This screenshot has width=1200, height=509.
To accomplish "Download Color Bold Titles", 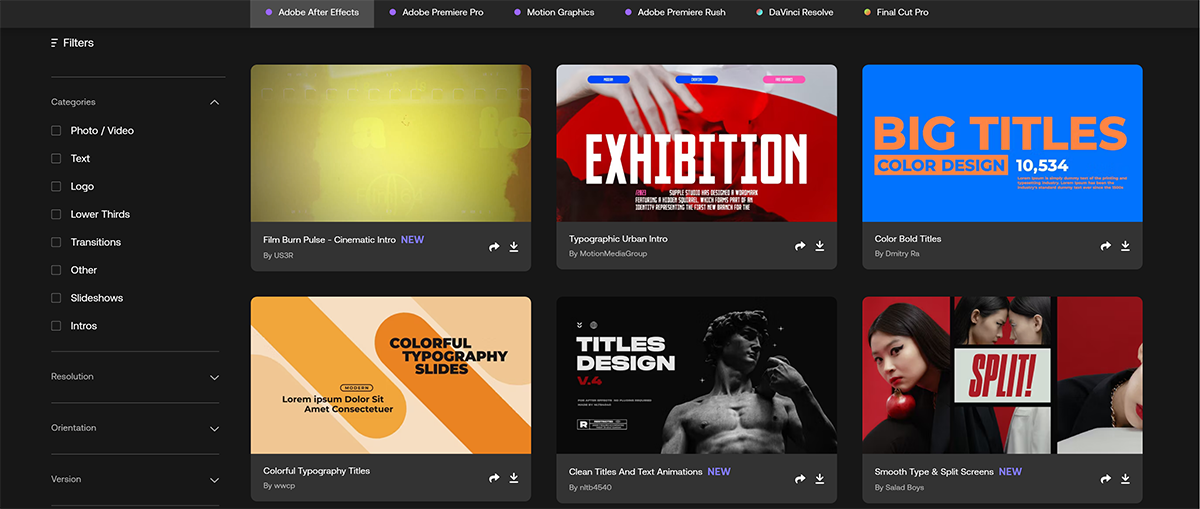I will [1126, 246].
